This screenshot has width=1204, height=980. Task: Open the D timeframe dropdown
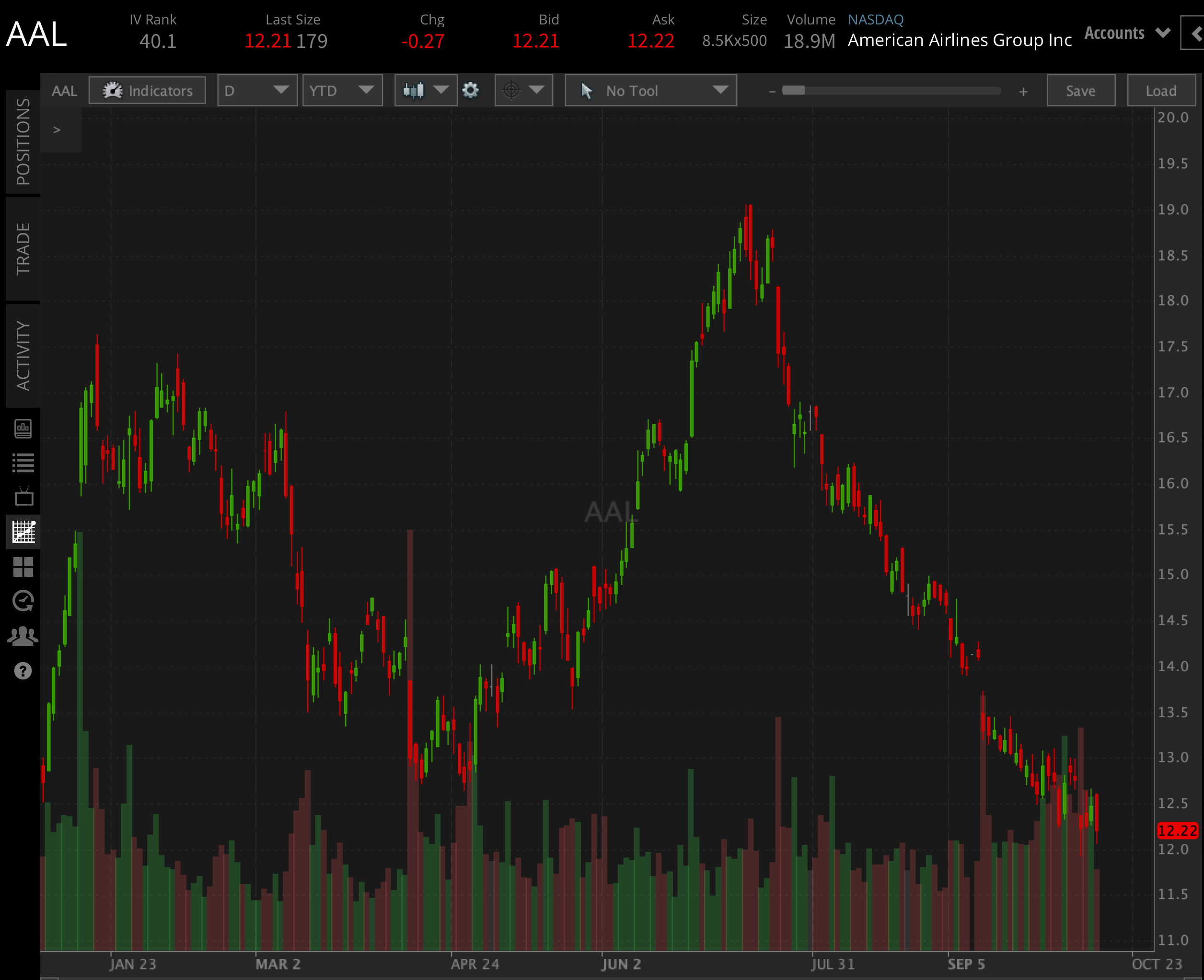pos(257,90)
